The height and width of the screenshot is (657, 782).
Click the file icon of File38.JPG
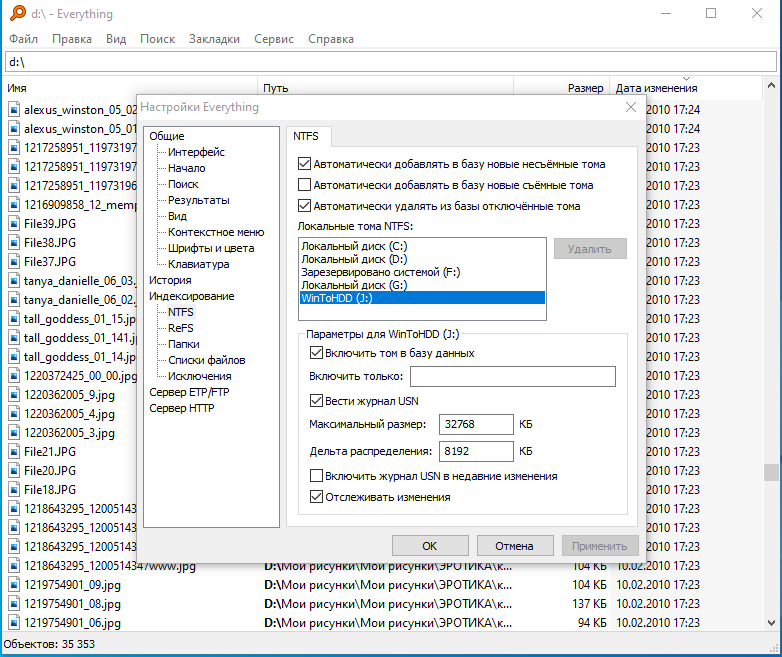14,242
